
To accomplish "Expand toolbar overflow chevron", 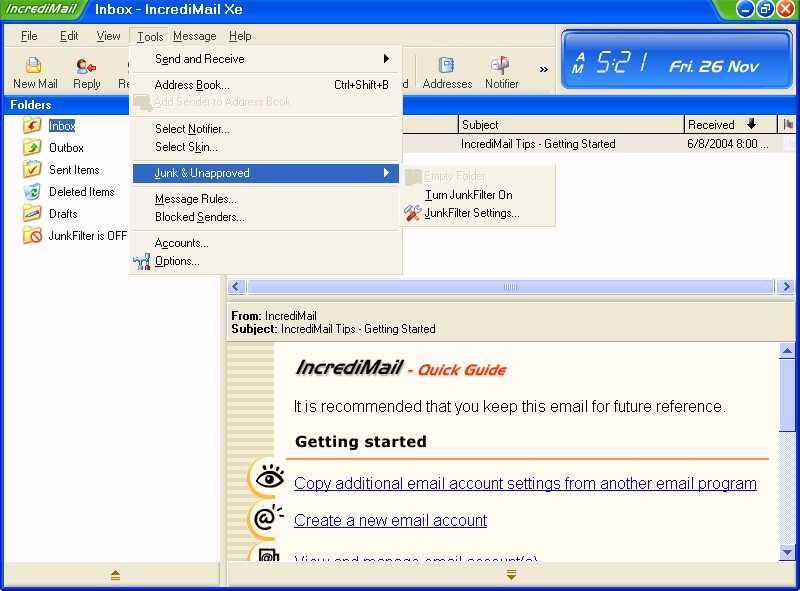I will [x=544, y=70].
